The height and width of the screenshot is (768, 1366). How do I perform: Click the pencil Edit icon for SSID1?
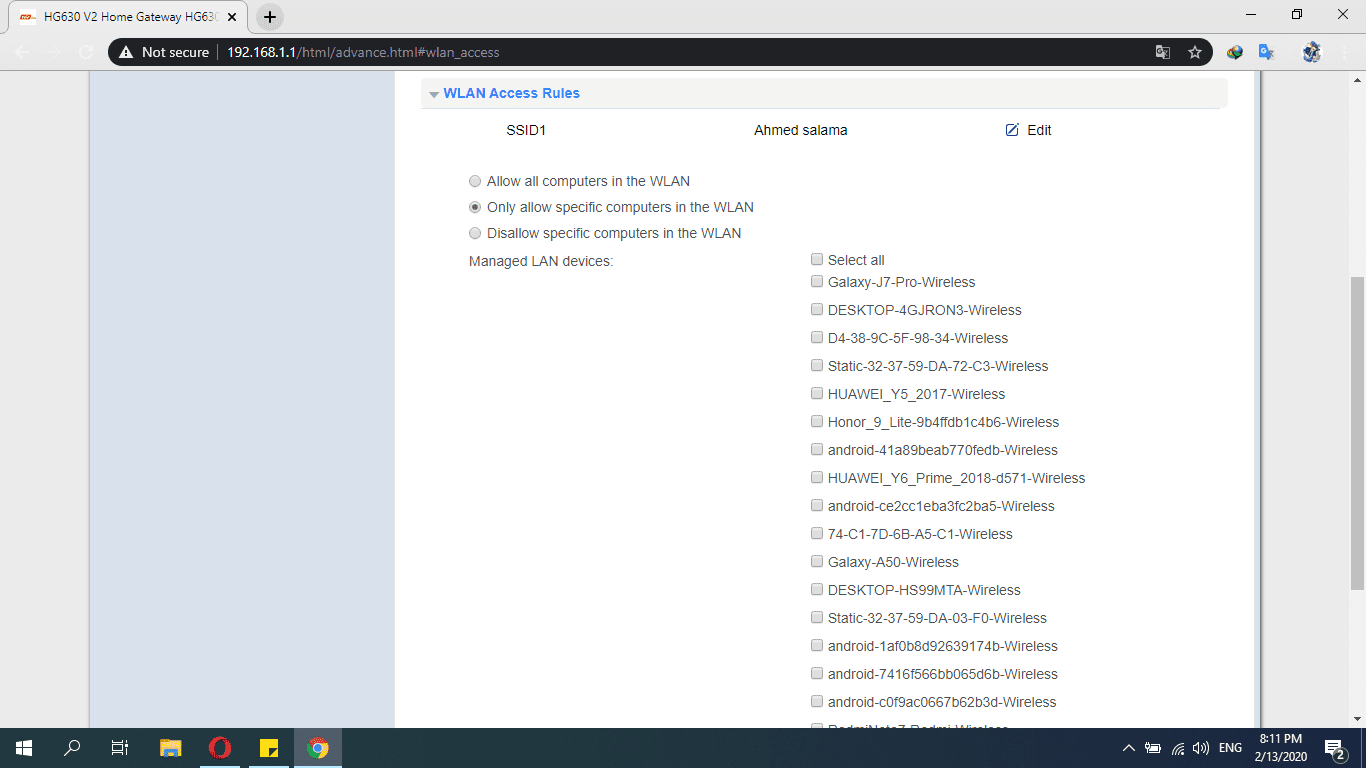(x=1012, y=130)
